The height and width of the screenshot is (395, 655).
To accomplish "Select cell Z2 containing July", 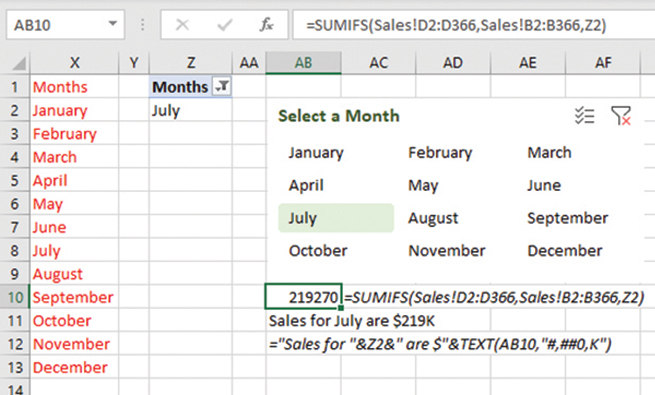I will 190,110.
